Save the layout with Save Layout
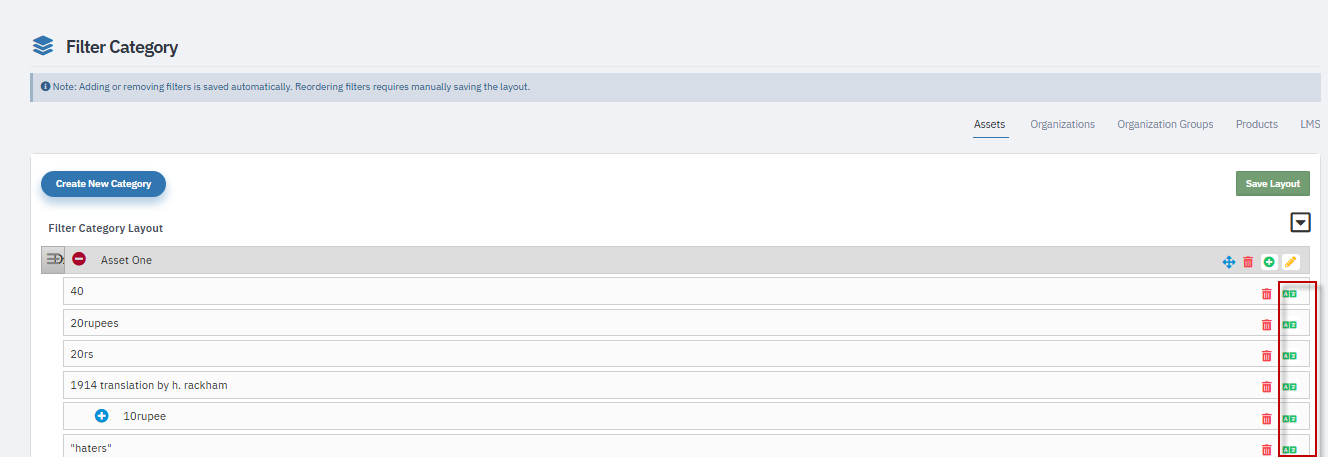 click(1272, 184)
